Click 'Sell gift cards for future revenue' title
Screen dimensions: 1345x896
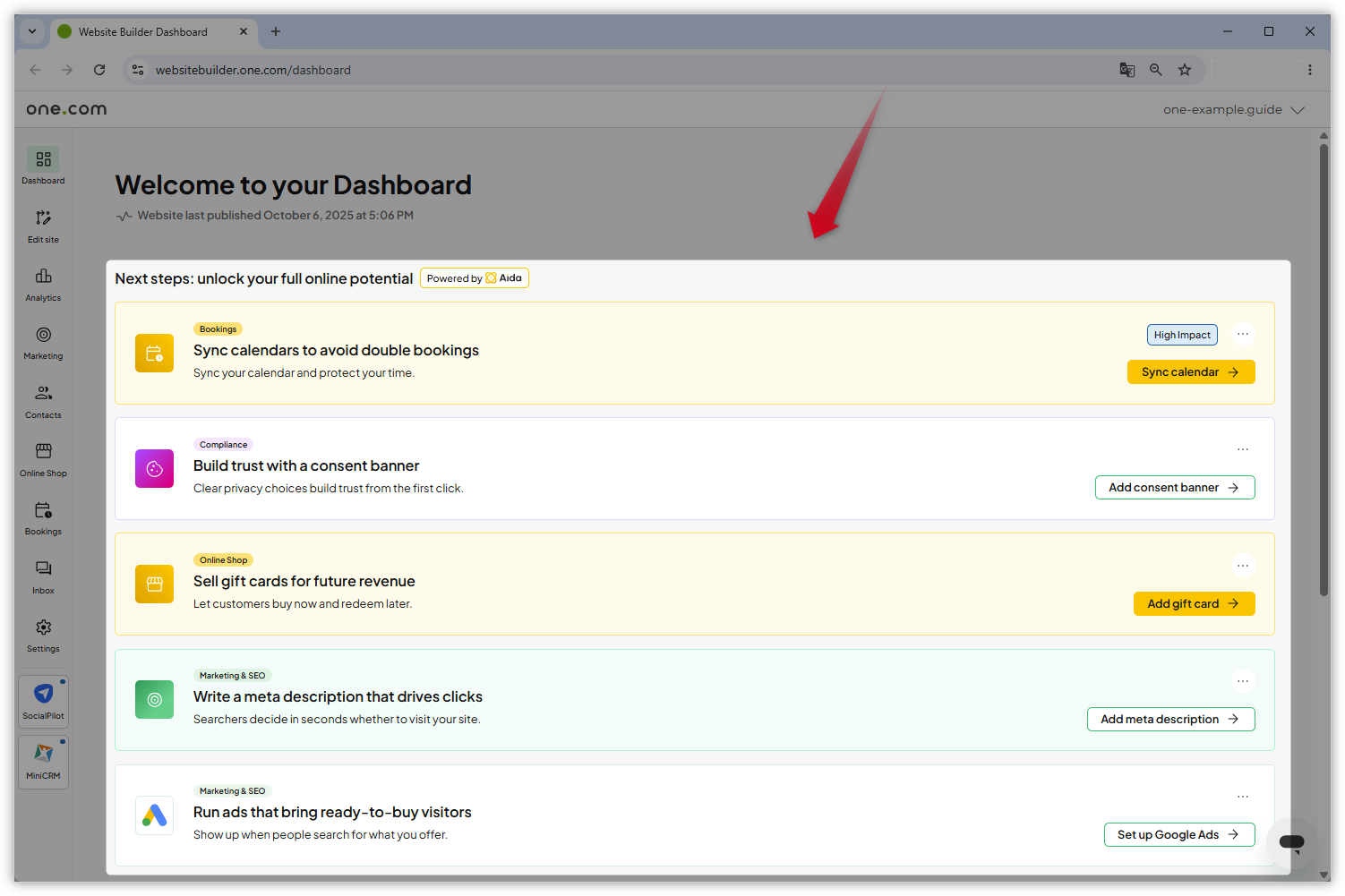coord(304,581)
